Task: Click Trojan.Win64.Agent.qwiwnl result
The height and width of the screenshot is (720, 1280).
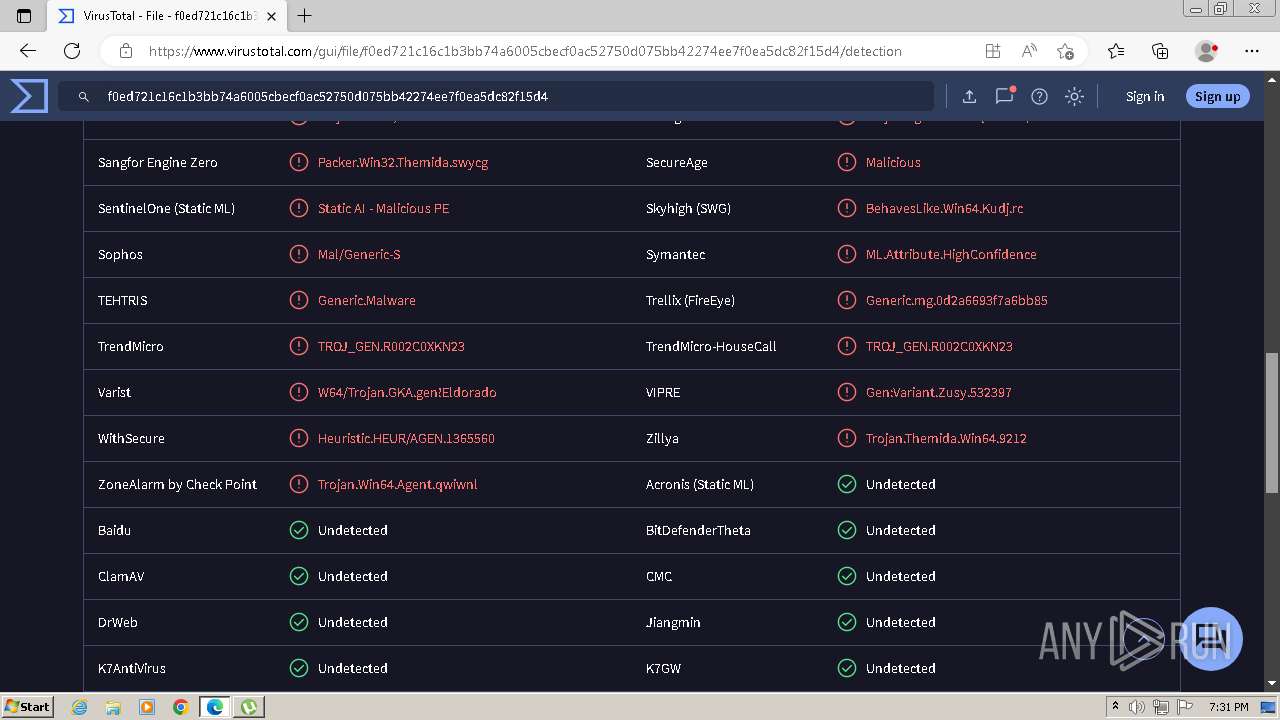Action: tap(398, 484)
